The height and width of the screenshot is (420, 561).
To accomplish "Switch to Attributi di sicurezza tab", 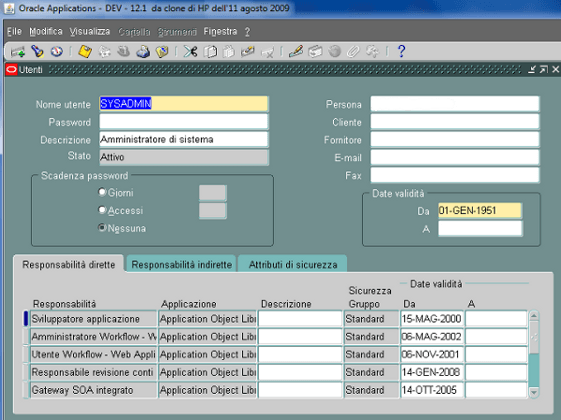I will click(293, 265).
